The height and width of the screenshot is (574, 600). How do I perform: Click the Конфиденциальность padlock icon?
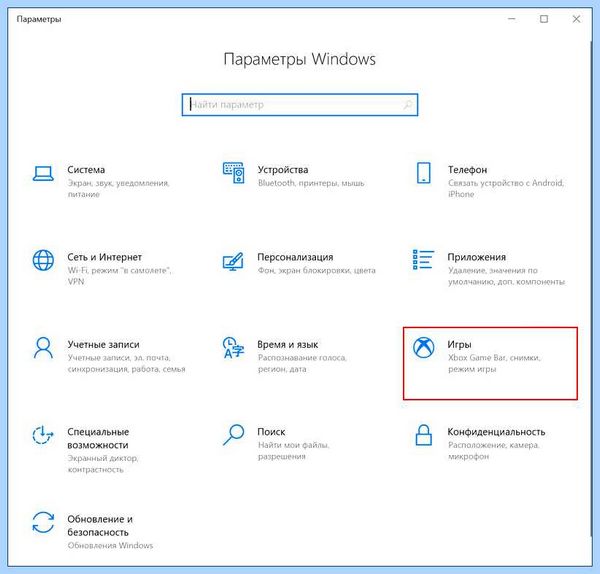click(424, 435)
